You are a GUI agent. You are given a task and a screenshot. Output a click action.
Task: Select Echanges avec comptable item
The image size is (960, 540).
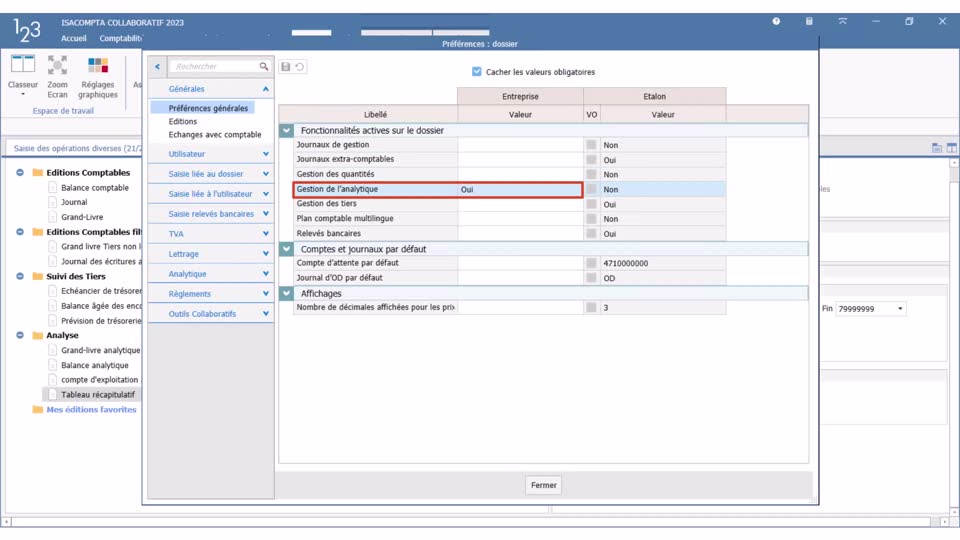click(x=215, y=135)
